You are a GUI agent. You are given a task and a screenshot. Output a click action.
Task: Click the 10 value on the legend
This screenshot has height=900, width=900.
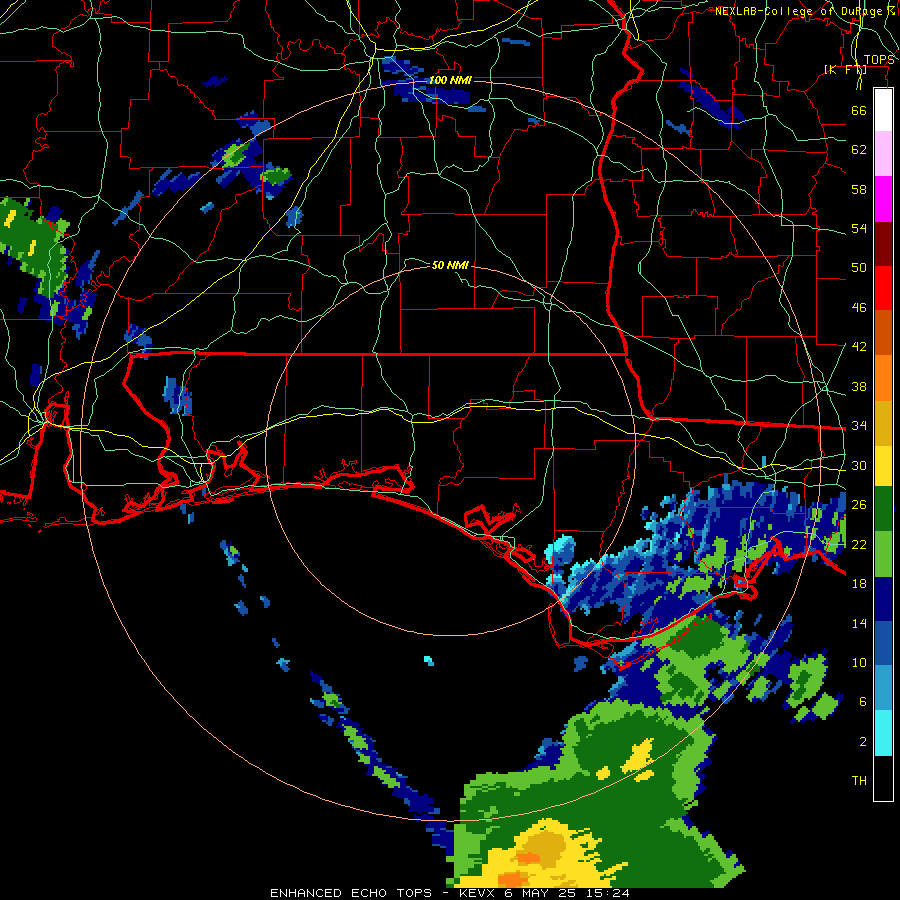pyautogui.click(x=859, y=662)
